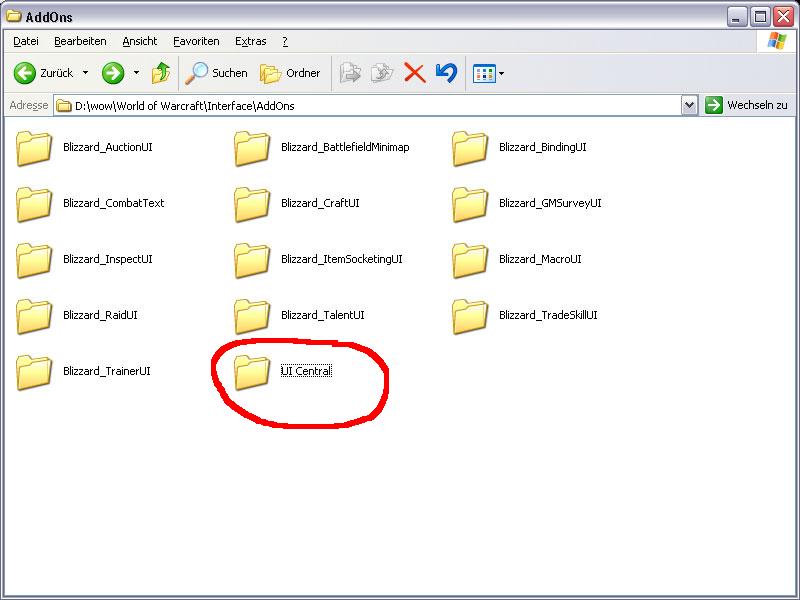Image resolution: width=800 pixels, height=600 pixels.
Task: Open the Extras menu
Action: point(251,41)
